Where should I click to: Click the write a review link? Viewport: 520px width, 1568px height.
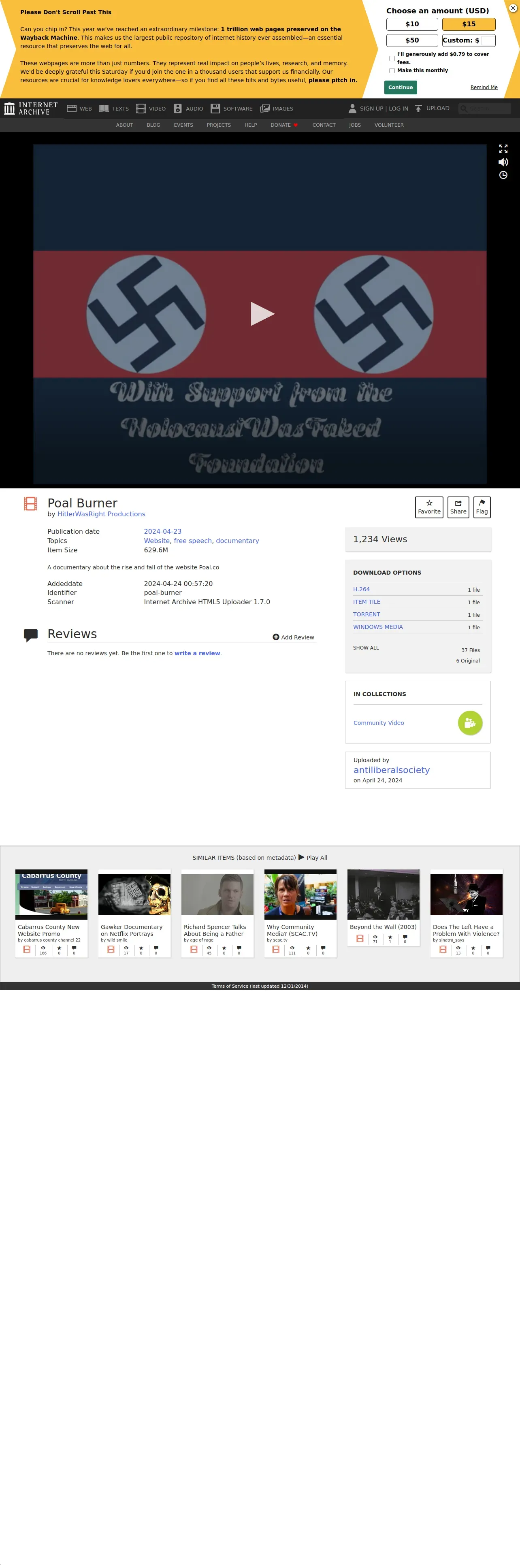pos(197,653)
